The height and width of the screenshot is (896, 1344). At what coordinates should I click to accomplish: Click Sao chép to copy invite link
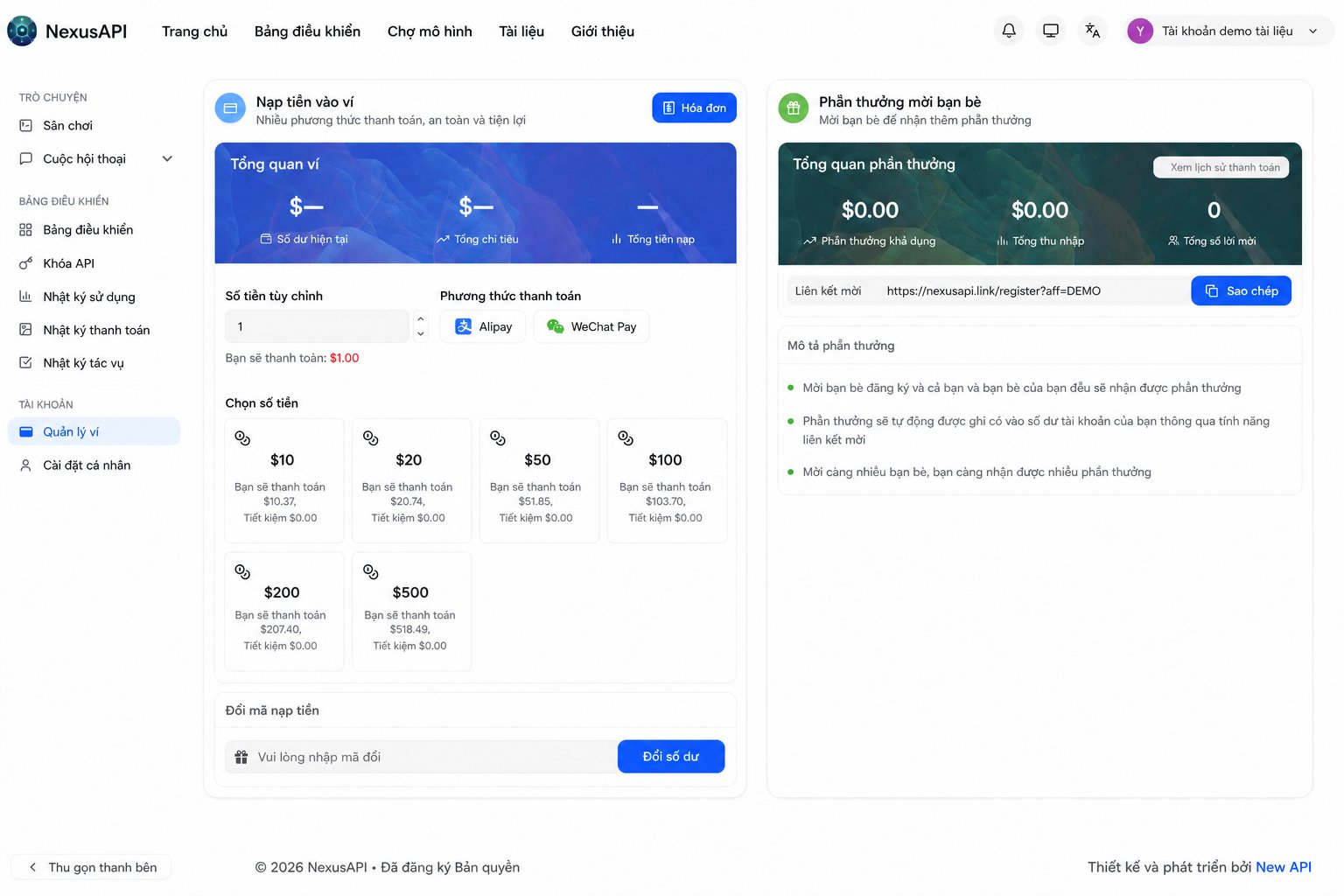[1242, 290]
